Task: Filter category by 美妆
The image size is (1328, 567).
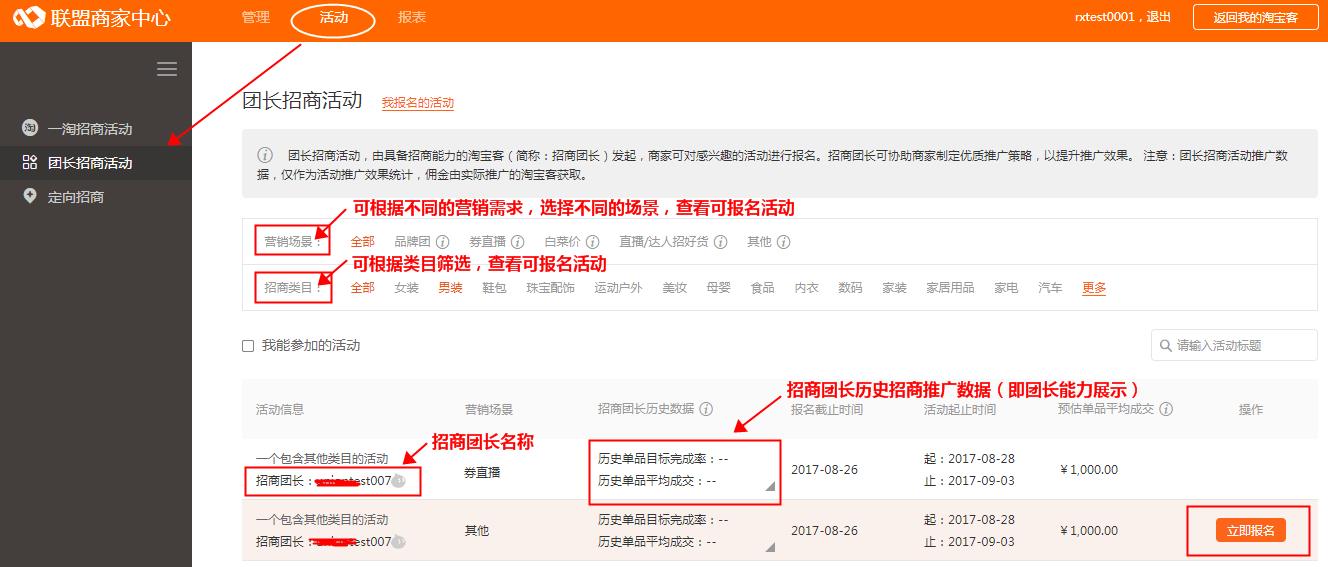Action: point(674,288)
